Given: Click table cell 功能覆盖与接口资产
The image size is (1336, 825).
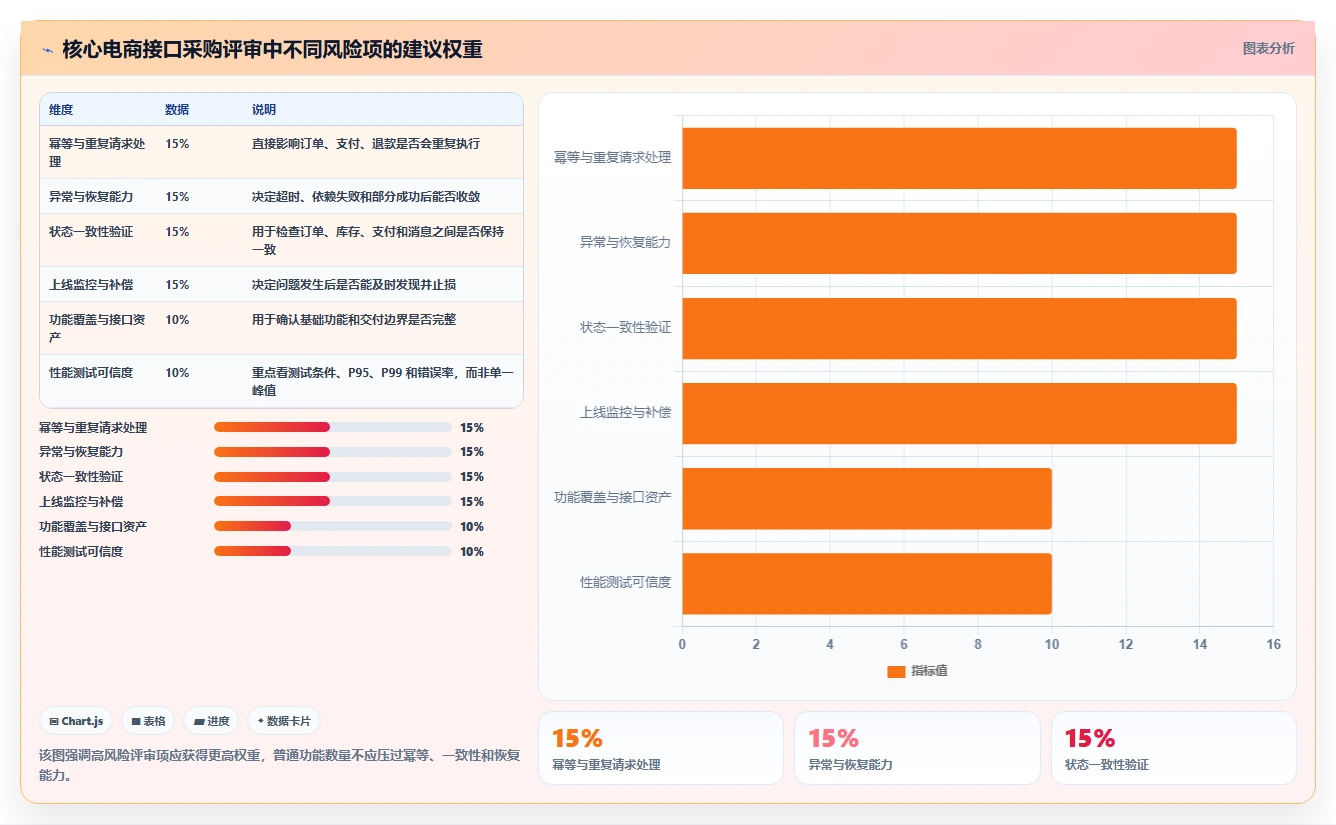Looking at the screenshot, I should (x=97, y=328).
